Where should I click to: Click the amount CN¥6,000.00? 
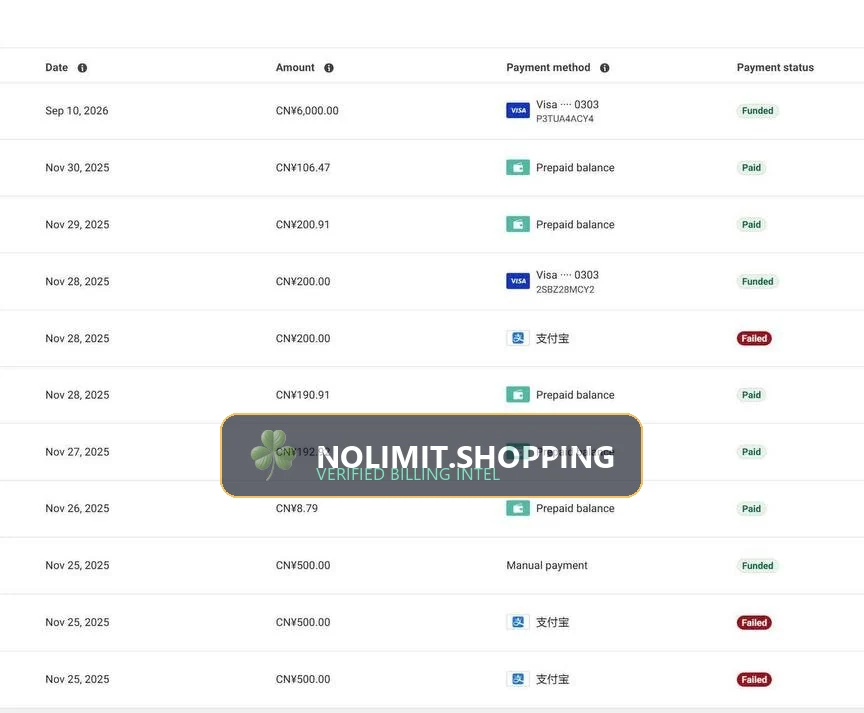pos(307,111)
